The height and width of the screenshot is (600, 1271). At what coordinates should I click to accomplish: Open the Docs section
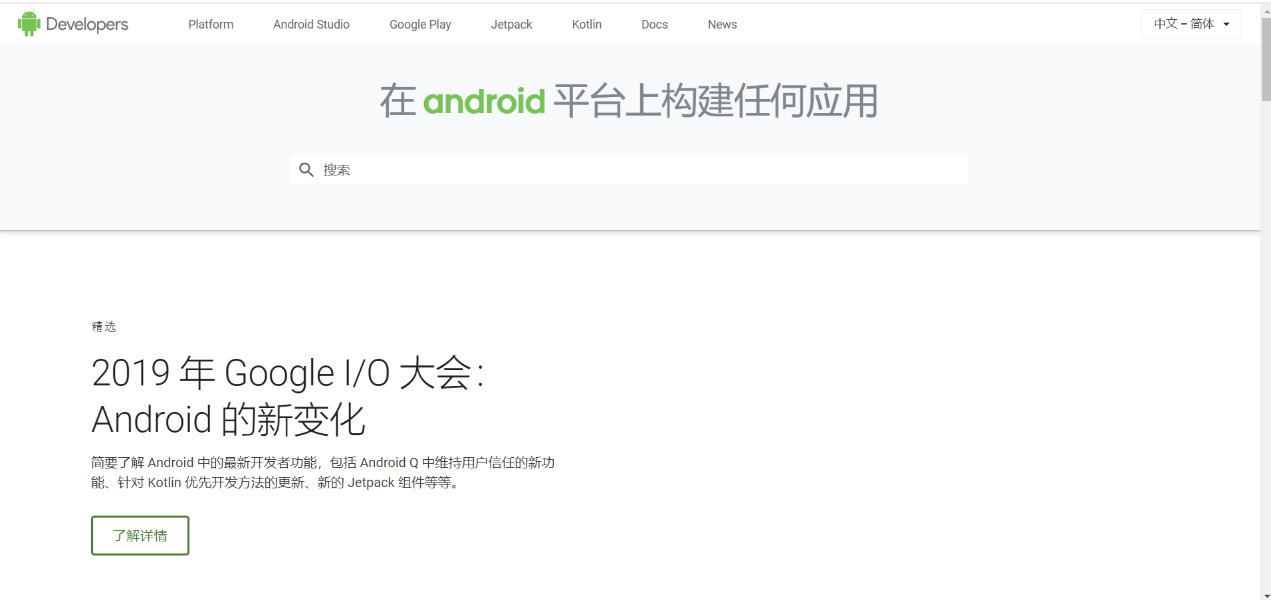pos(654,24)
